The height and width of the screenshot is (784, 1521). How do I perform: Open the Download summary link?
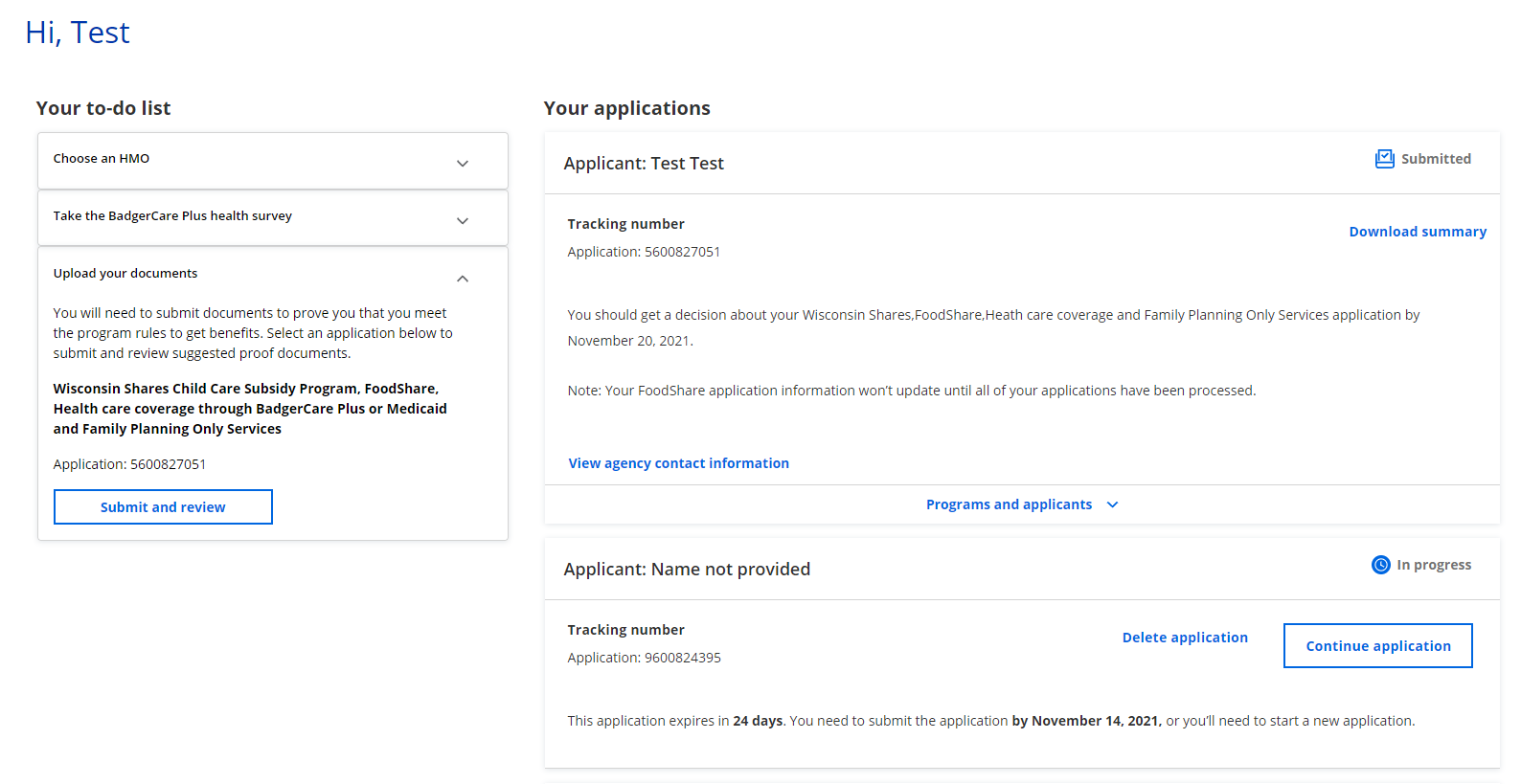(1417, 232)
